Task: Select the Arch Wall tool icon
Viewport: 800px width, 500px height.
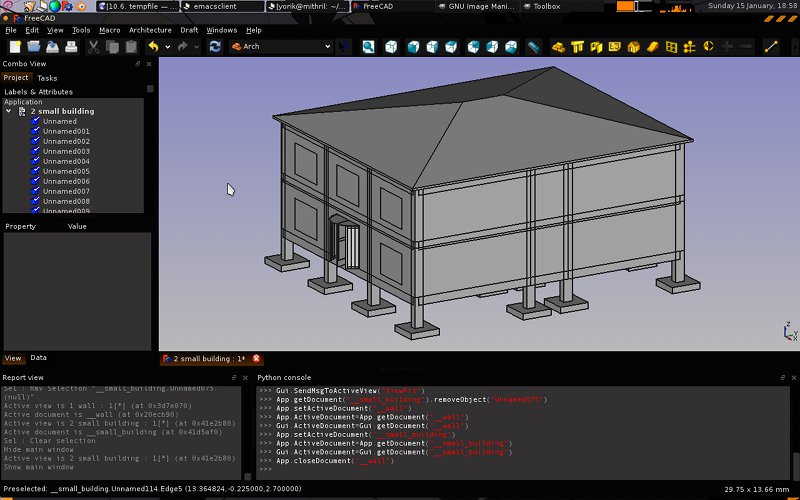Action: tap(558, 46)
